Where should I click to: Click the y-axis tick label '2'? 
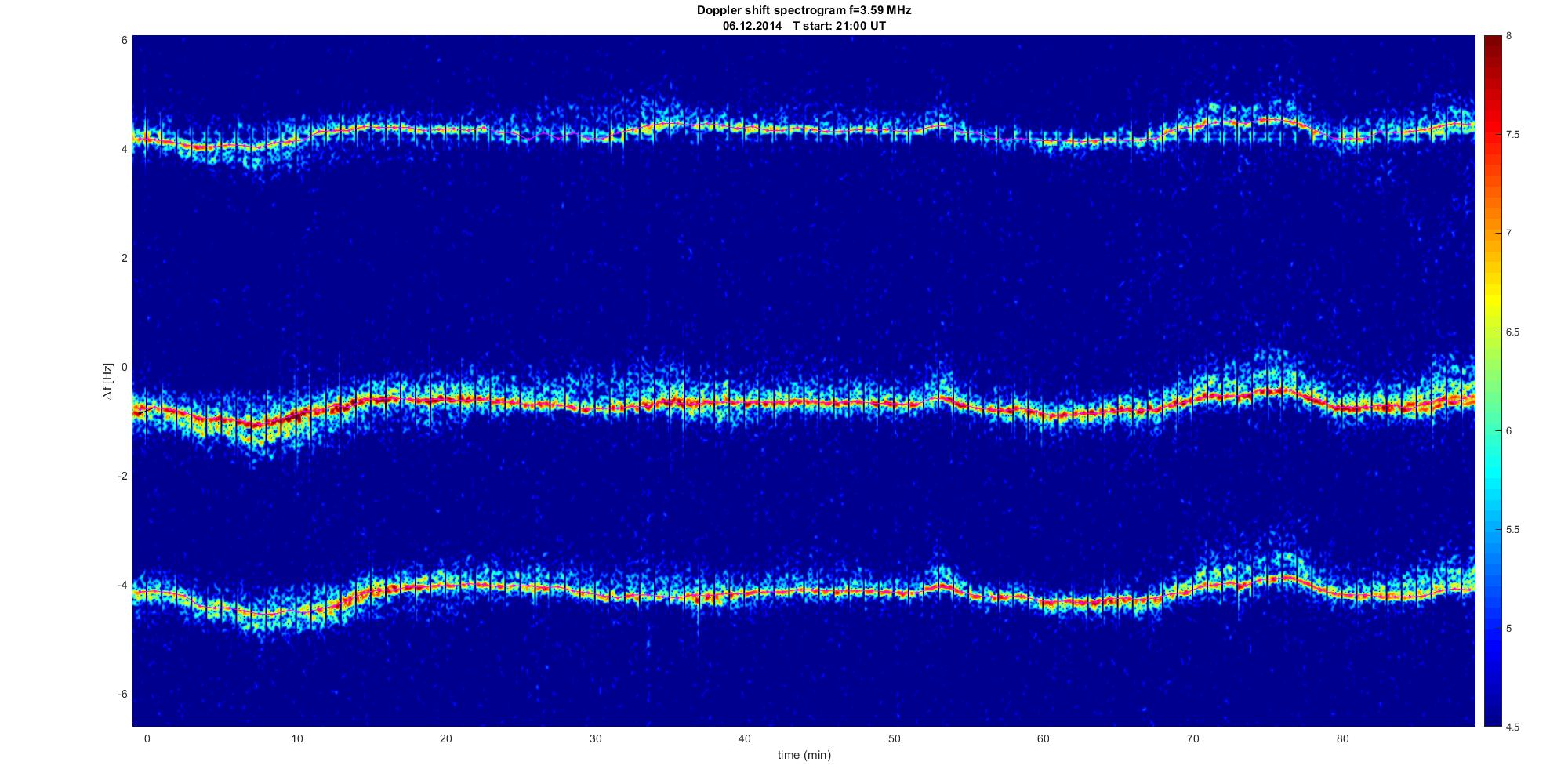pyautogui.click(x=124, y=258)
